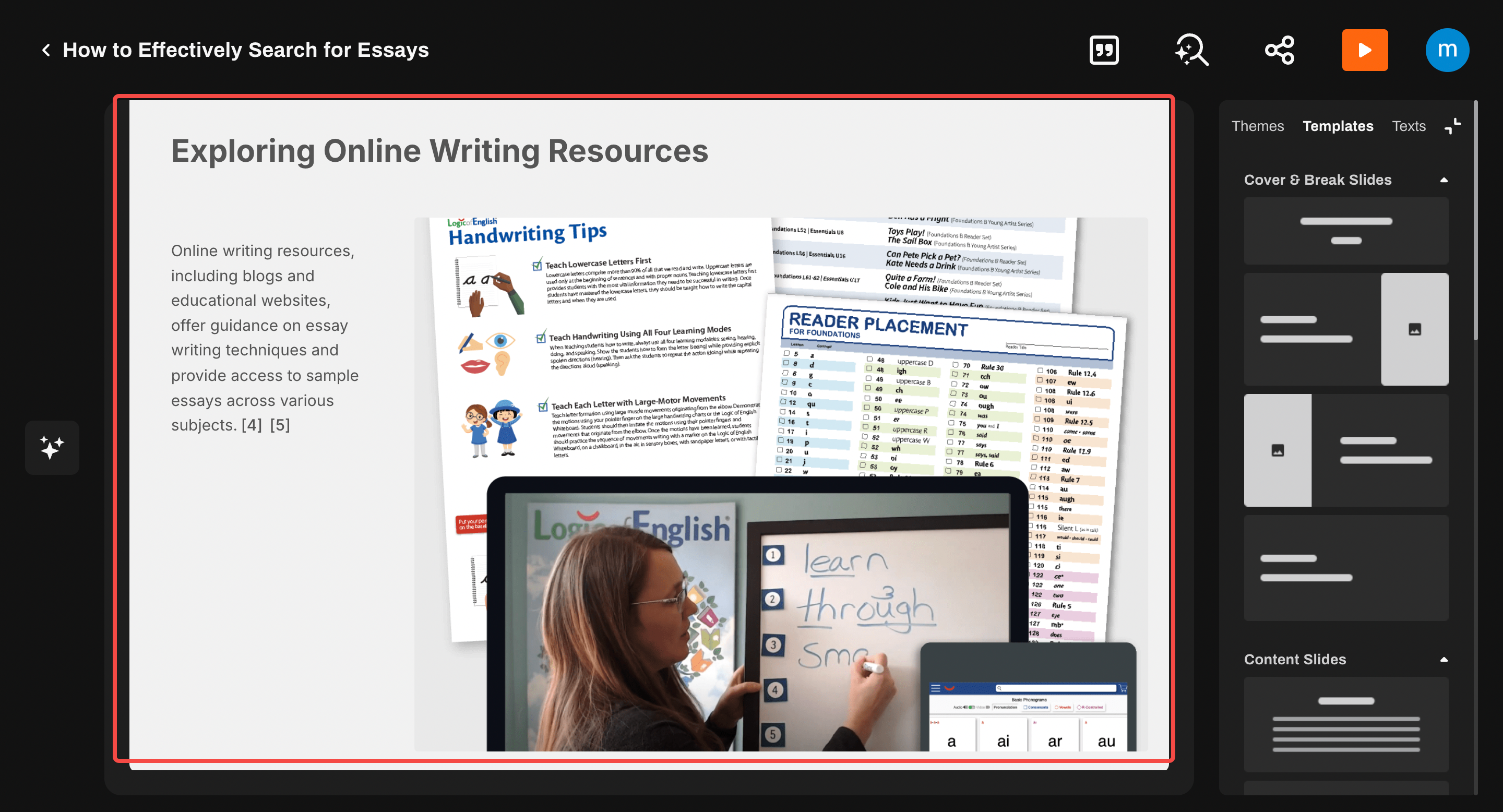This screenshot has height=812, width=1503.
Task: Pick the first Content Slides template
Action: (1346, 724)
